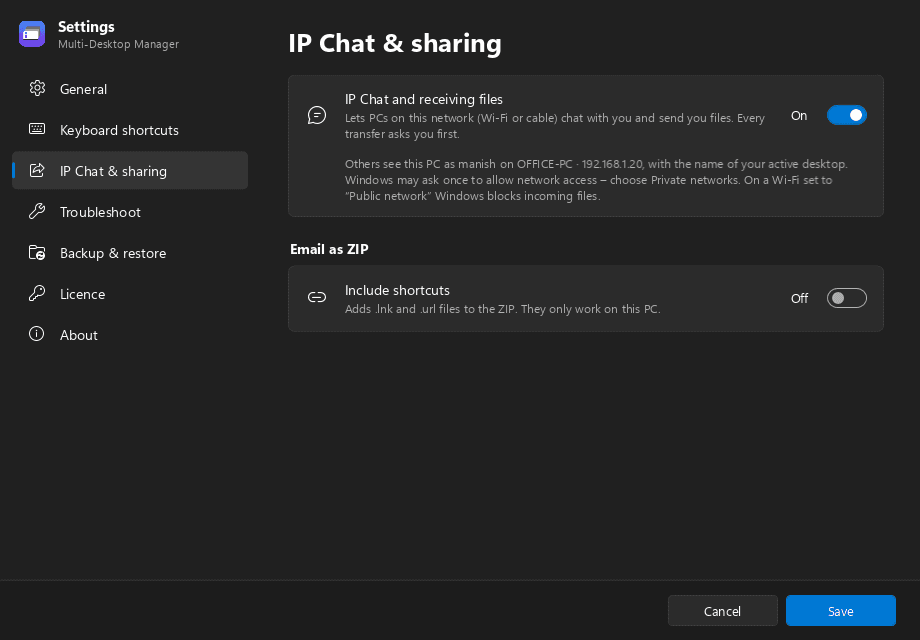Open the Backup & restore page
Viewport: 920px width, 640px height.
130,253
